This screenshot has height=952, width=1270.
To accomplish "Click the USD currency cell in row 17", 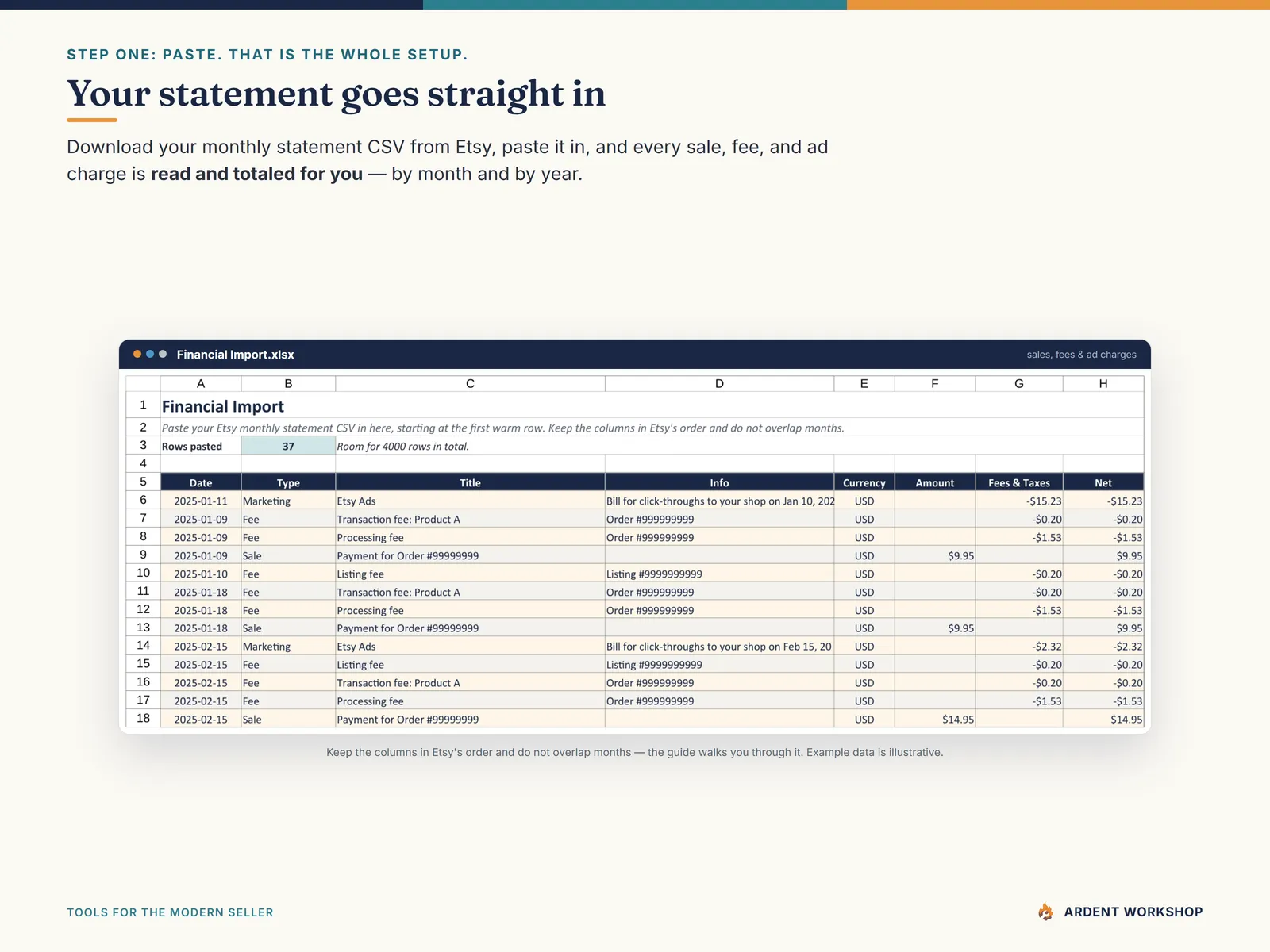I will [x=864, y=701].
